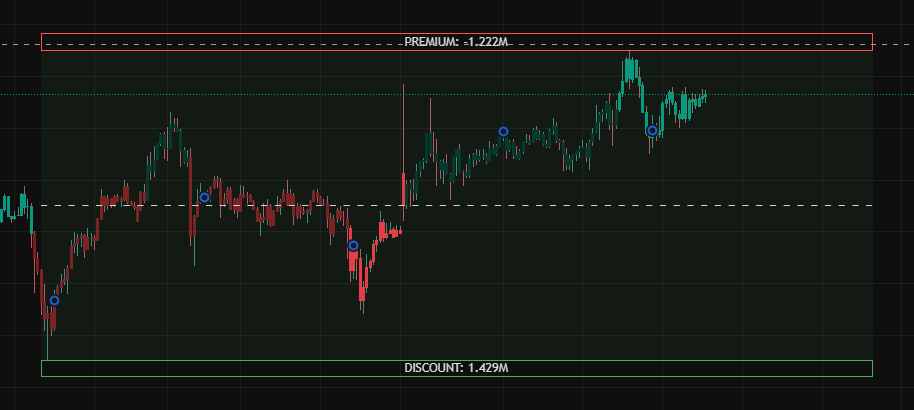Select blue circle marker following the highest peak

[652, 130]
